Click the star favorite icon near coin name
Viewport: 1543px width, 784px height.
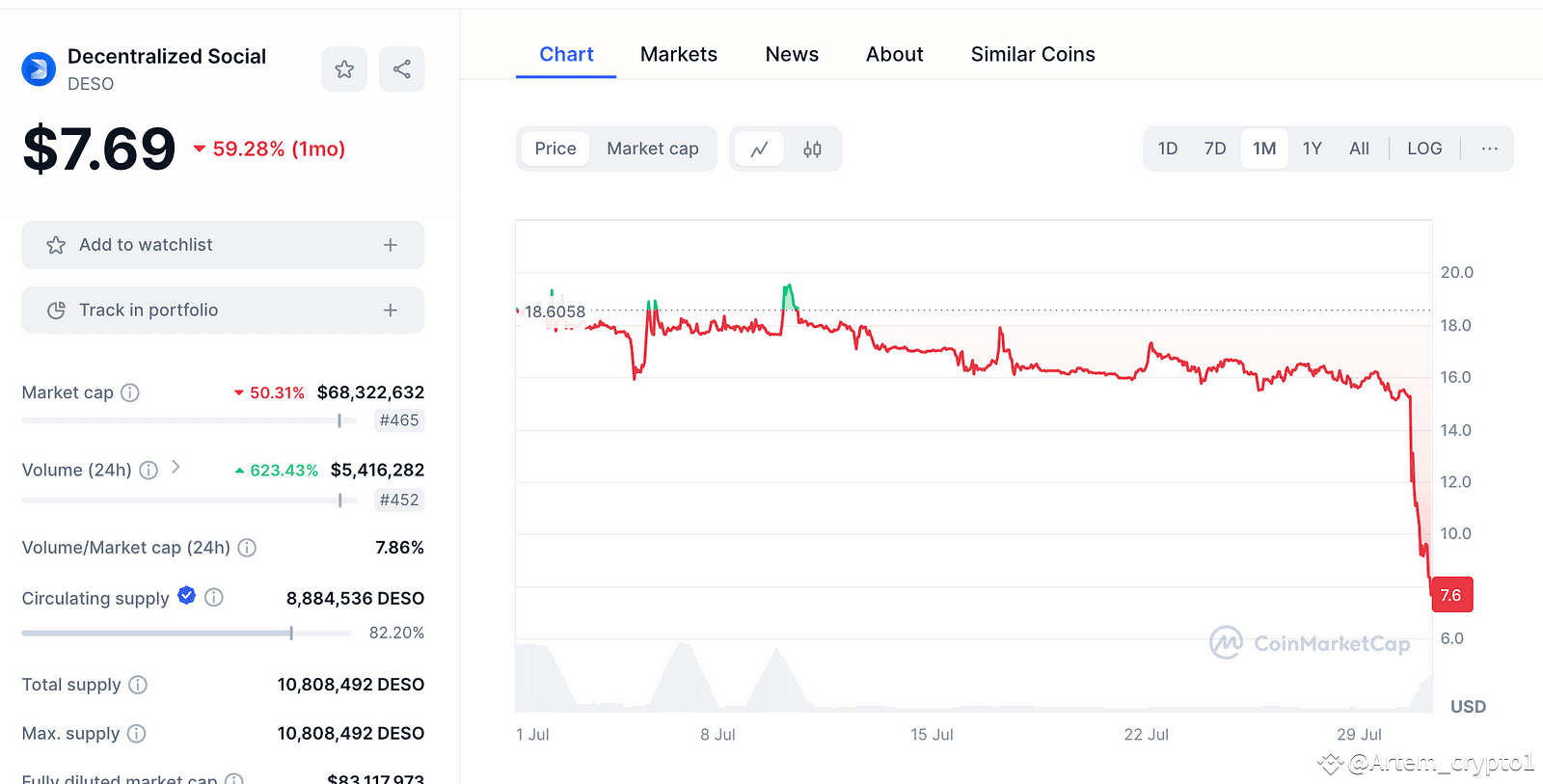(x=344, y=69)
